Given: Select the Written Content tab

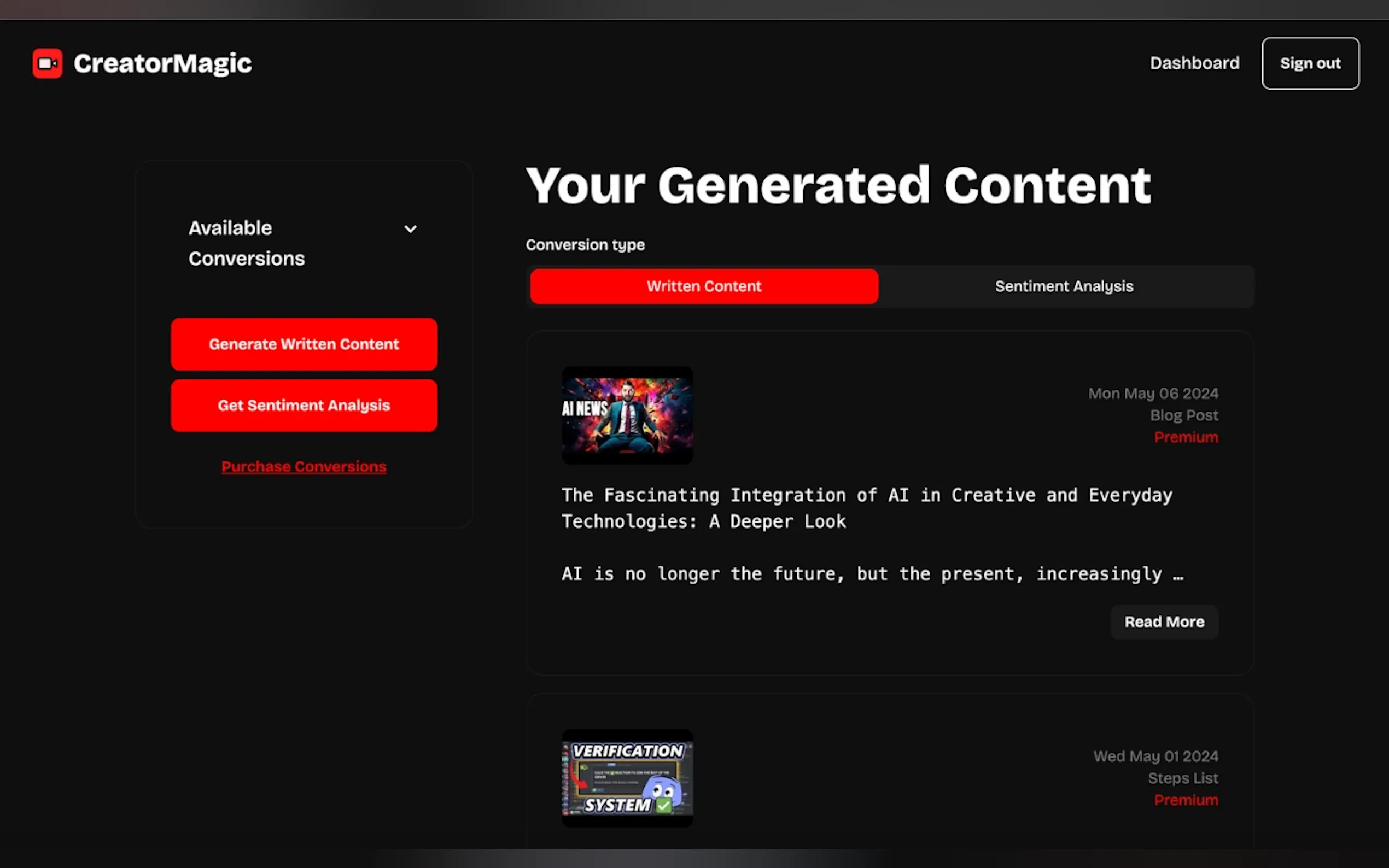Looking at the screenshot, I should coord(703,286).
